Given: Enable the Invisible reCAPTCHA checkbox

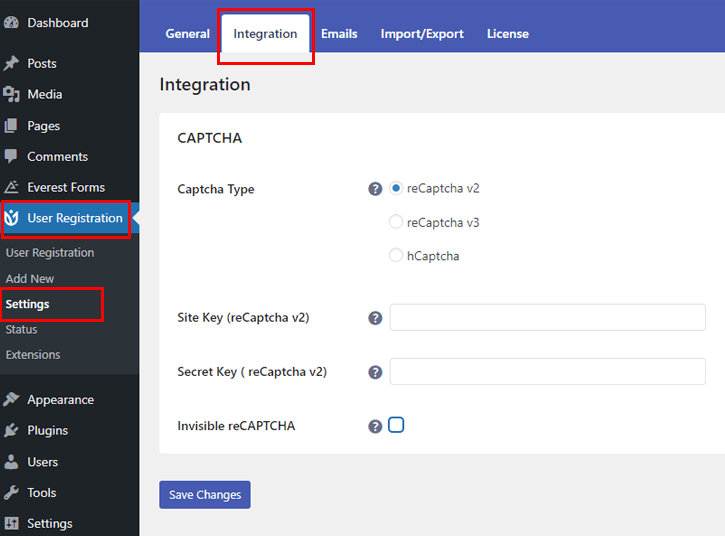Looking at the screenshot, I should tap(396, 425).
